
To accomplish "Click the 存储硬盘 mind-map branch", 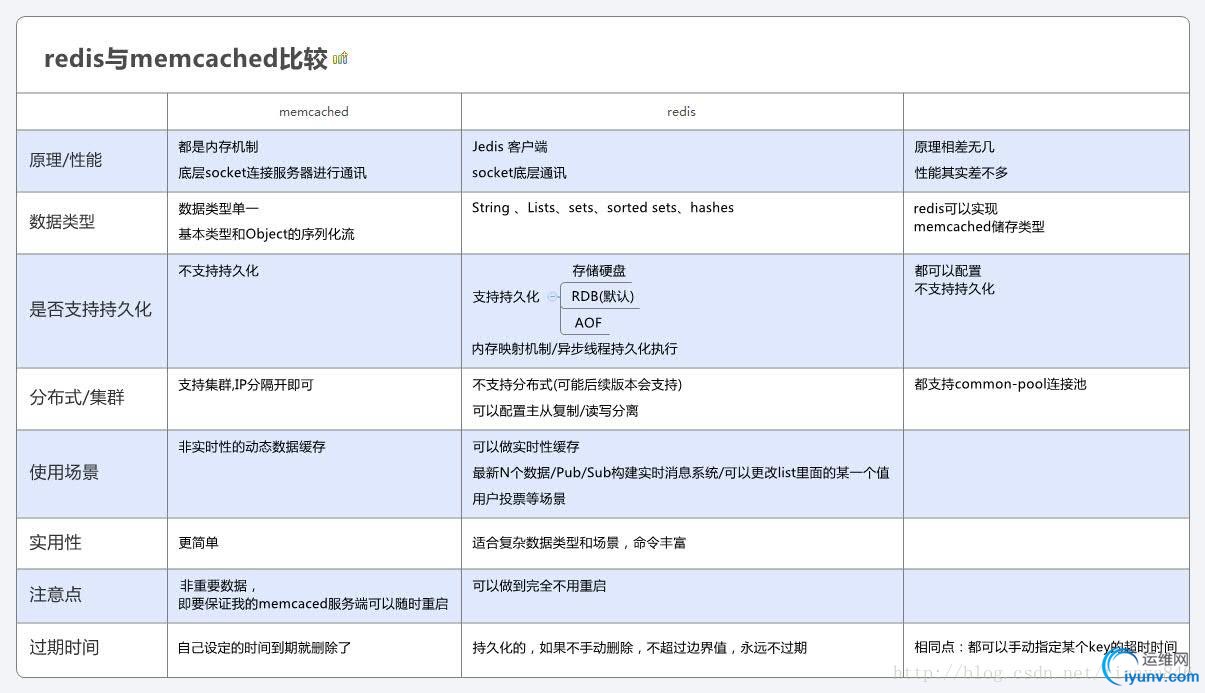I will pyautogui.click(x=599, y=271).
